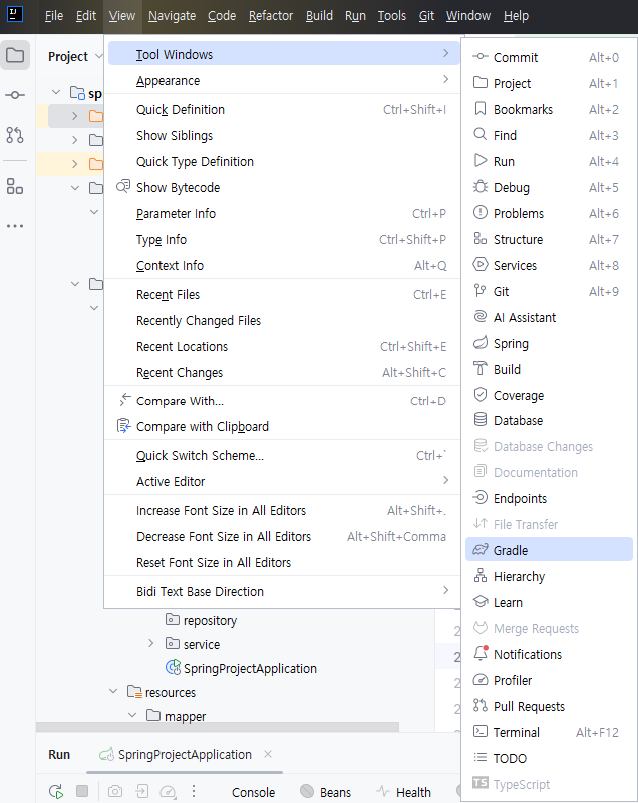Open Spring tool window
This screenshot has height=803, width=638.
pos(549,344)
